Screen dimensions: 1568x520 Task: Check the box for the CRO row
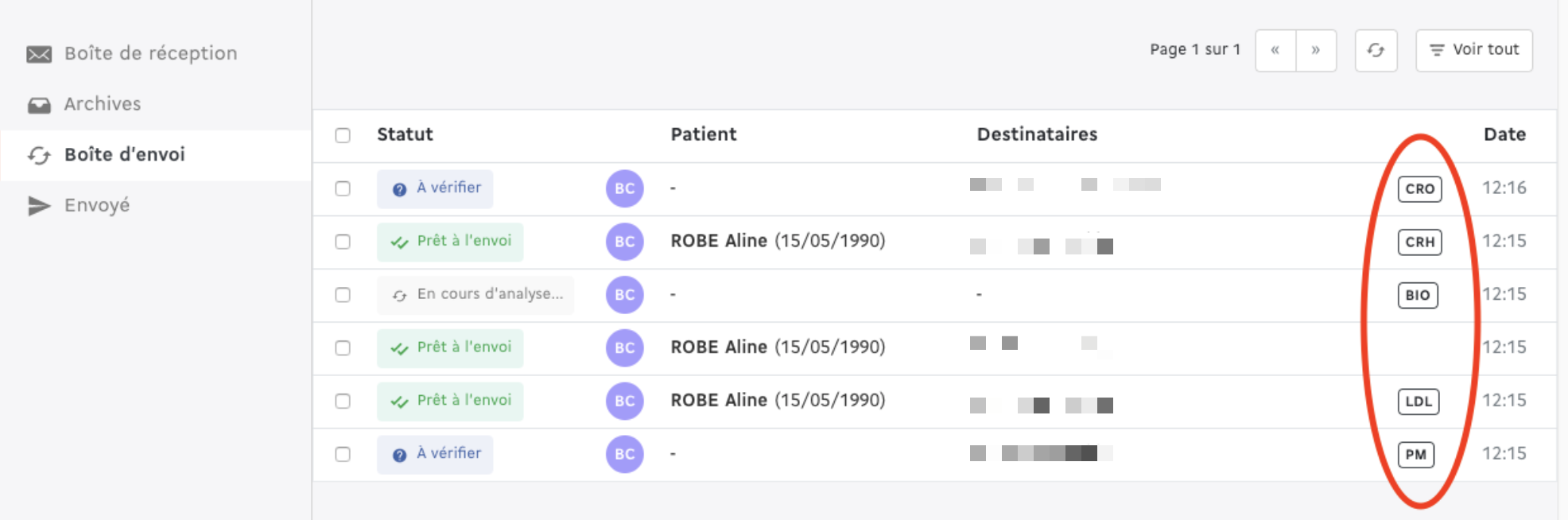pyautogui.click(x=343, y=188)
